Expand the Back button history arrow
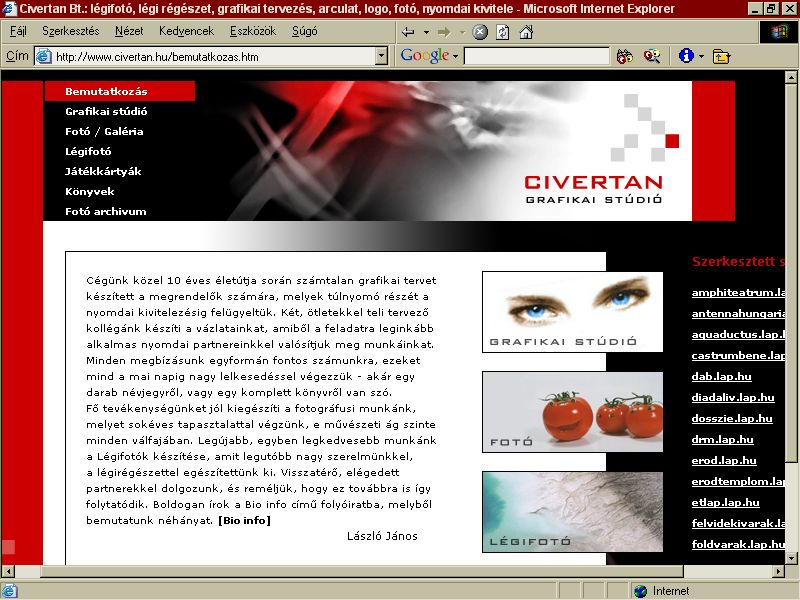This screenshot has width=800, height=600. click(426, 32)
